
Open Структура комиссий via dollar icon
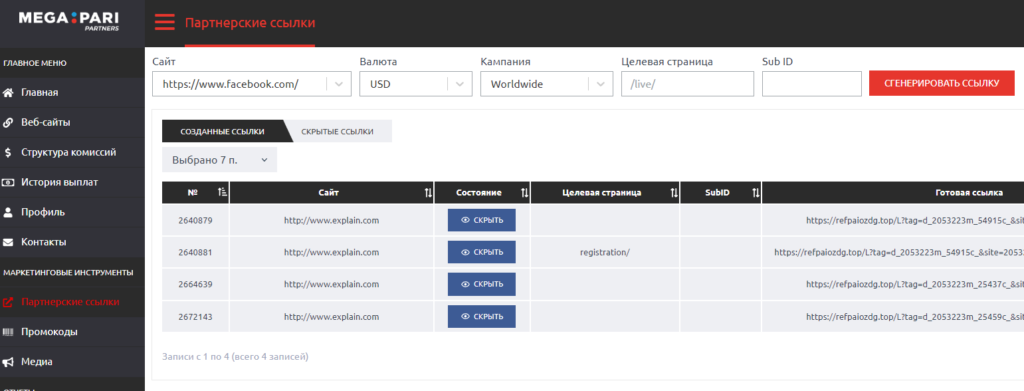pos(8,153)
